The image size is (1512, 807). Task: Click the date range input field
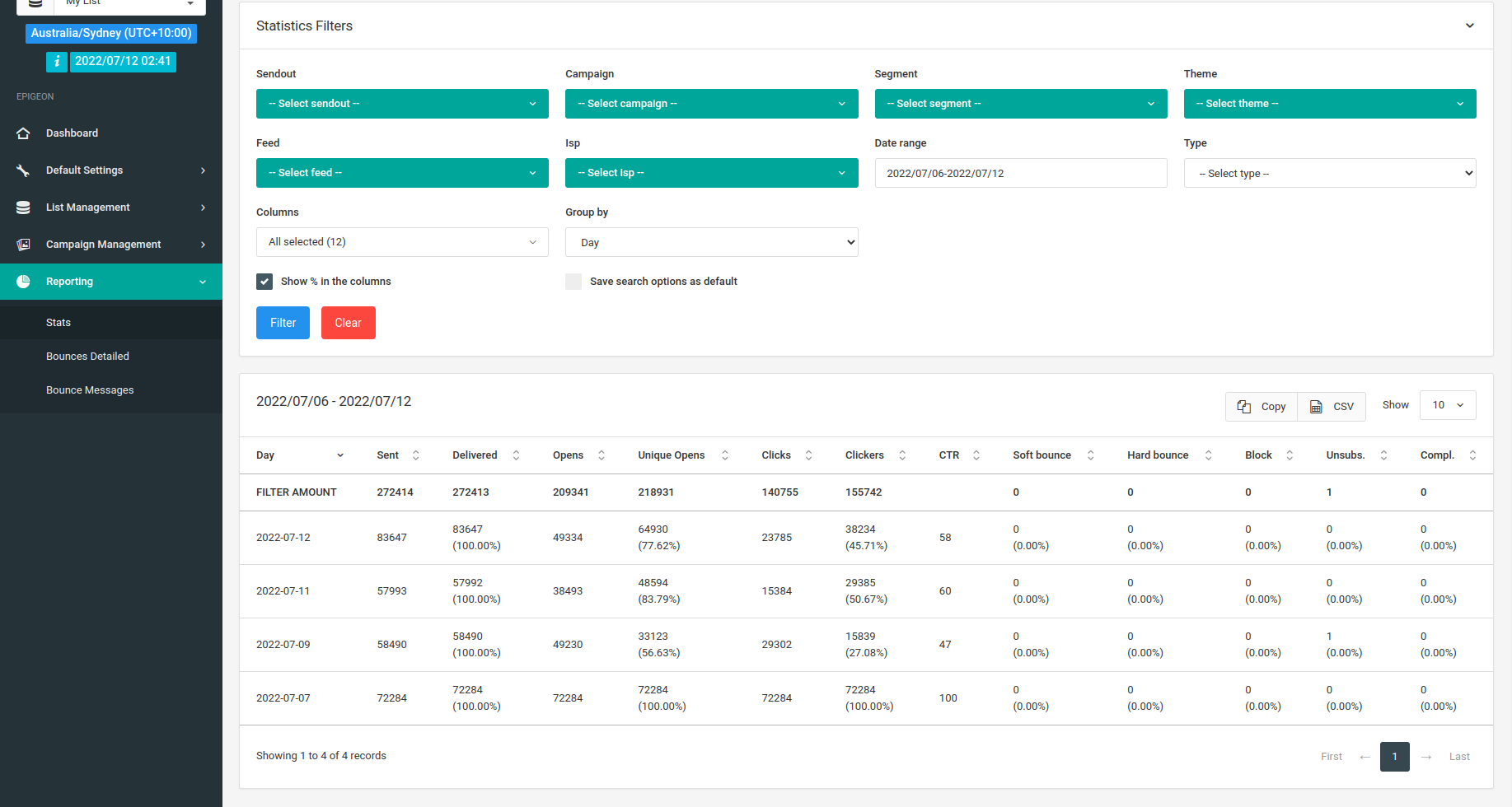(1020, 173)
